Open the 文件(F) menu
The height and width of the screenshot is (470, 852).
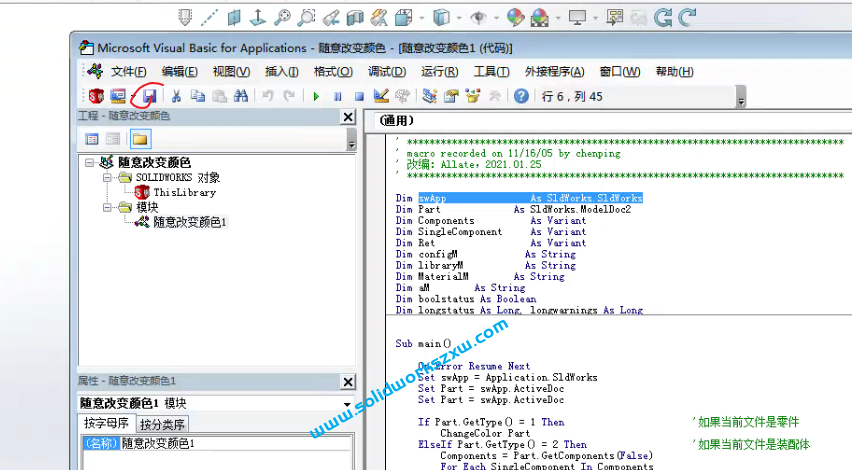click(x=128, y=72)
